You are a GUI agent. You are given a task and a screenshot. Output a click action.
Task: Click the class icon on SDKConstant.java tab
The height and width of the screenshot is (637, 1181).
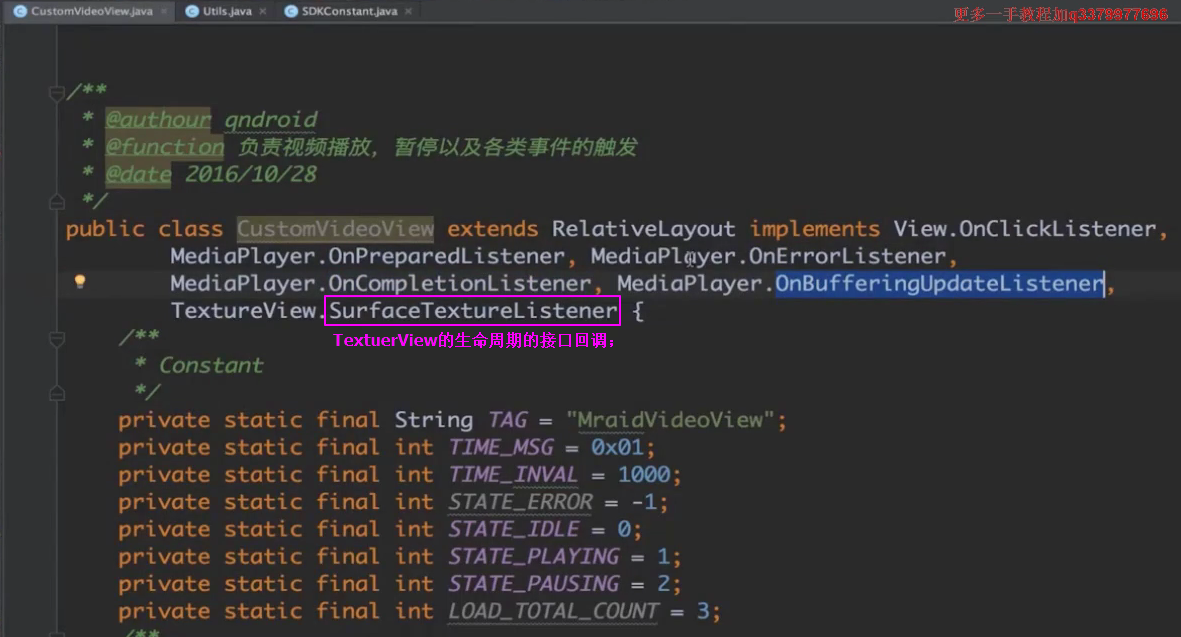tap(291, 11)
